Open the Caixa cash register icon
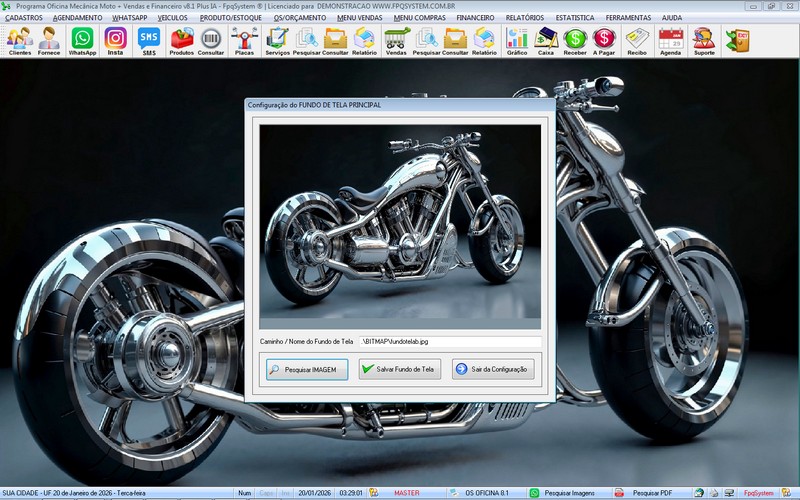The width and height of the screenshot is (800, 500). pyautogui.click(x=546, y=41)
